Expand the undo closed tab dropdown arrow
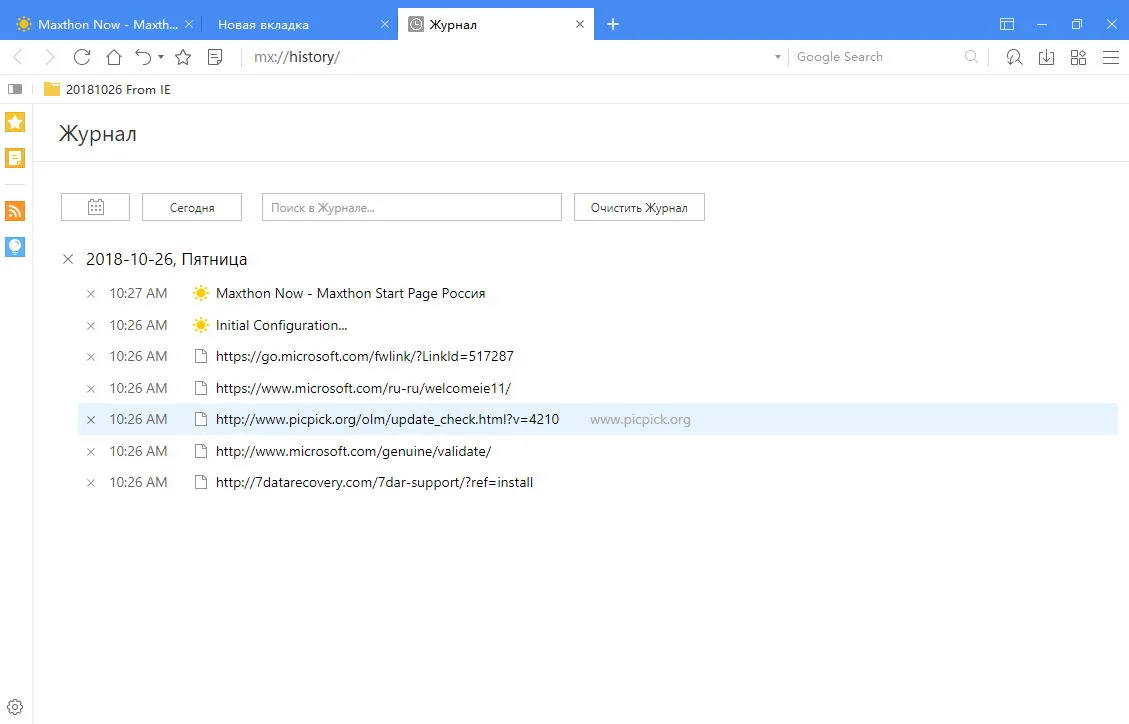The width and height of the screenshot is (1129, 724). (x=161, y=57)
